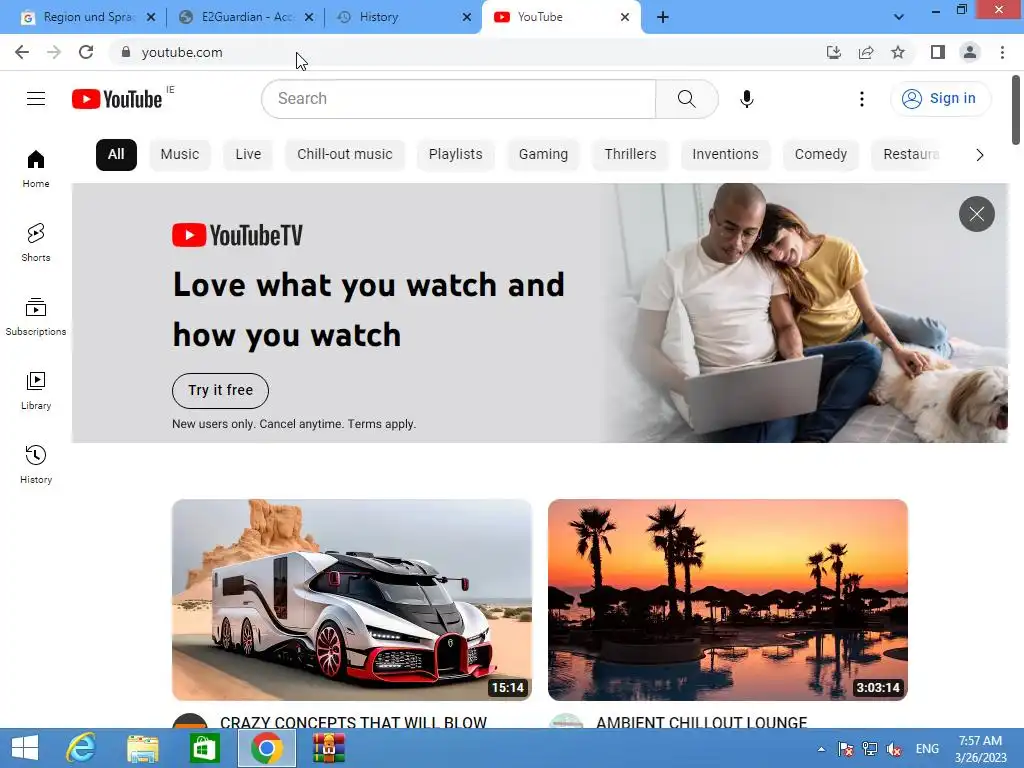Show more category chips with arrow
The image size is (1024, 768).
(979, 155)
